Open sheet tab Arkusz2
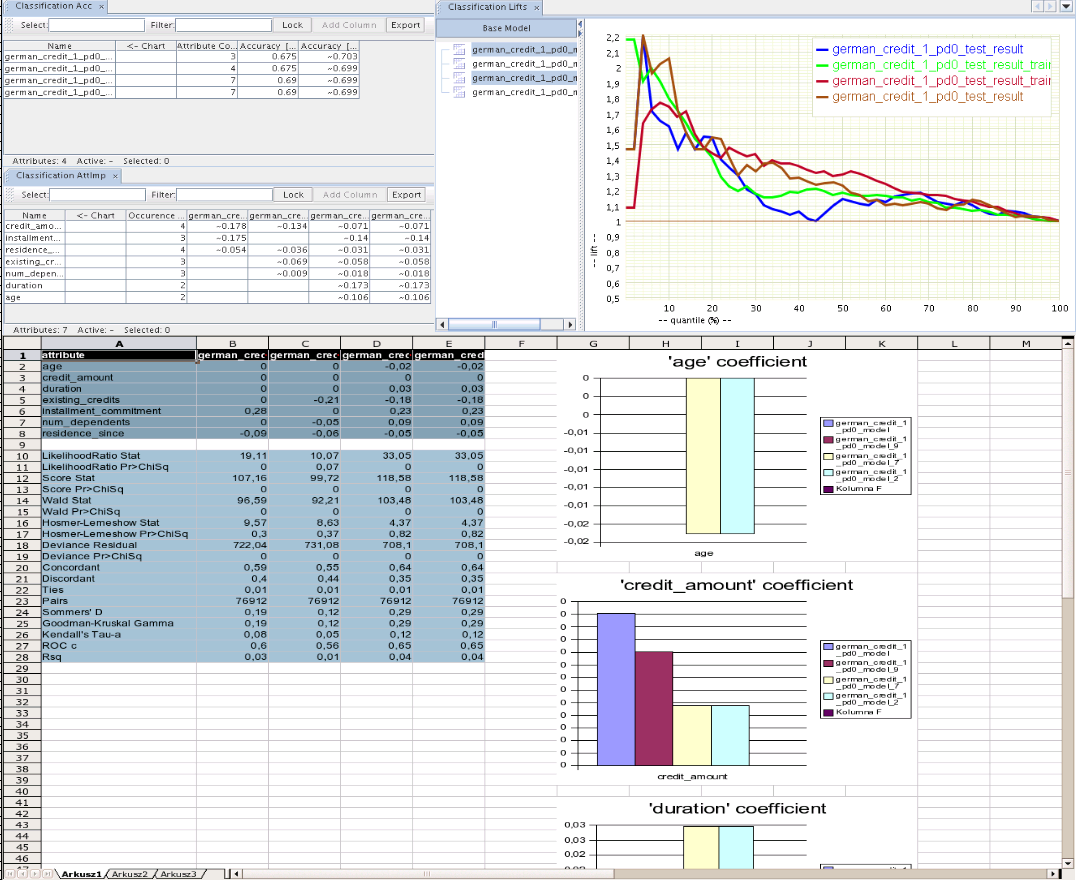 130,874
